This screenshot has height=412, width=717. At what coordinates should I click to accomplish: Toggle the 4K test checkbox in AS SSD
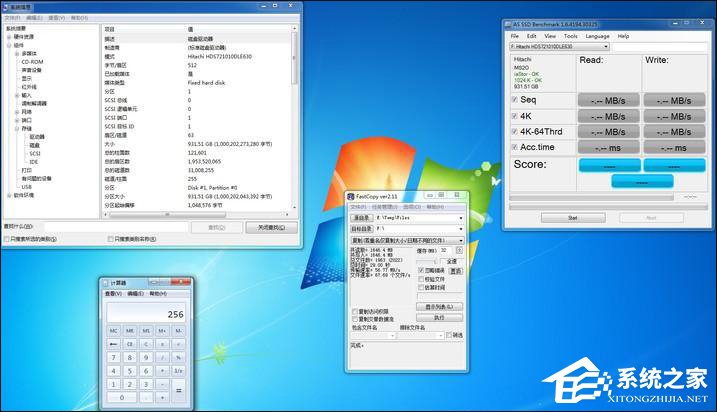(514, 116)
